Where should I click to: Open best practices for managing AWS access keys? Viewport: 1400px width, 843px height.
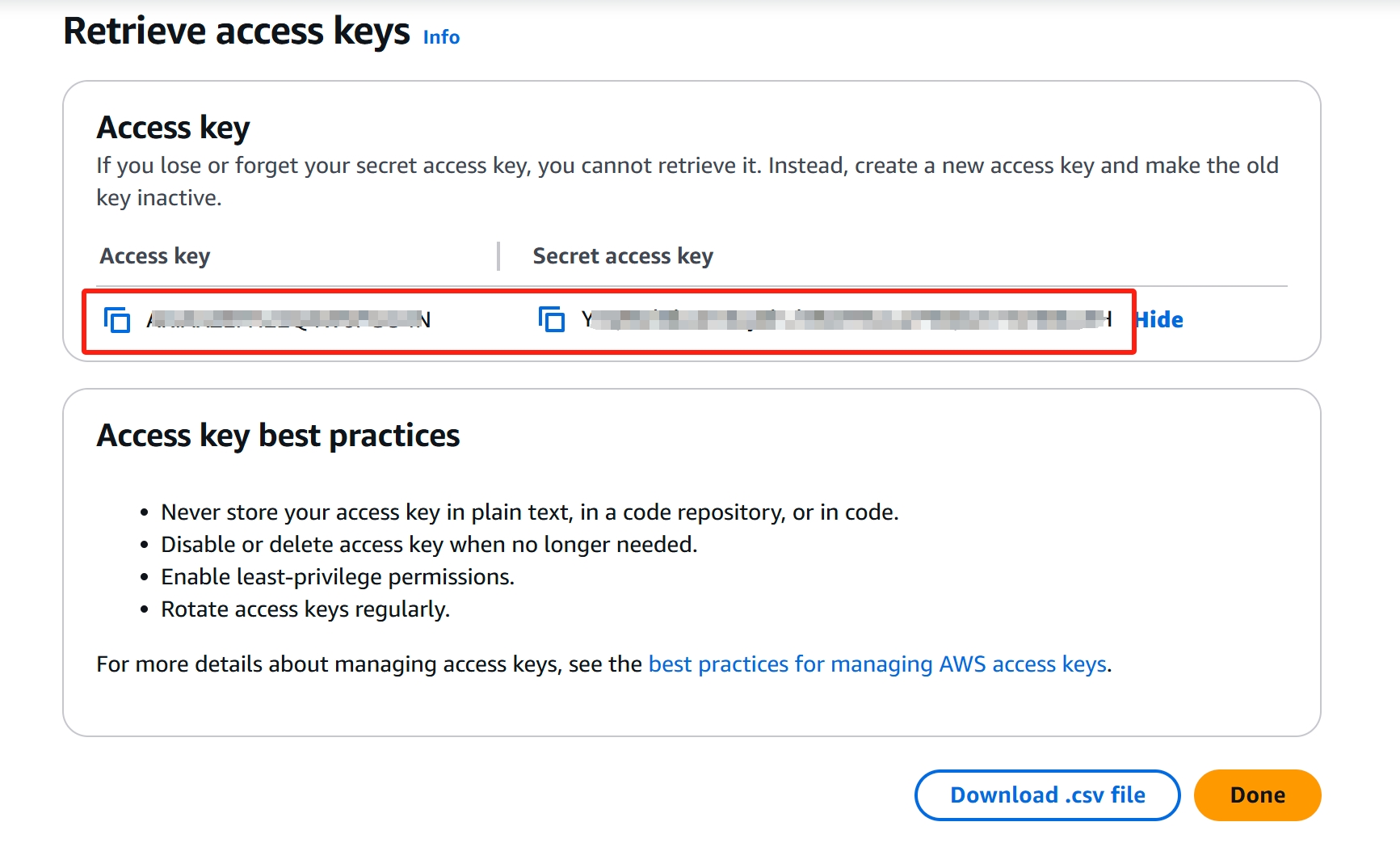coord(877,664)
